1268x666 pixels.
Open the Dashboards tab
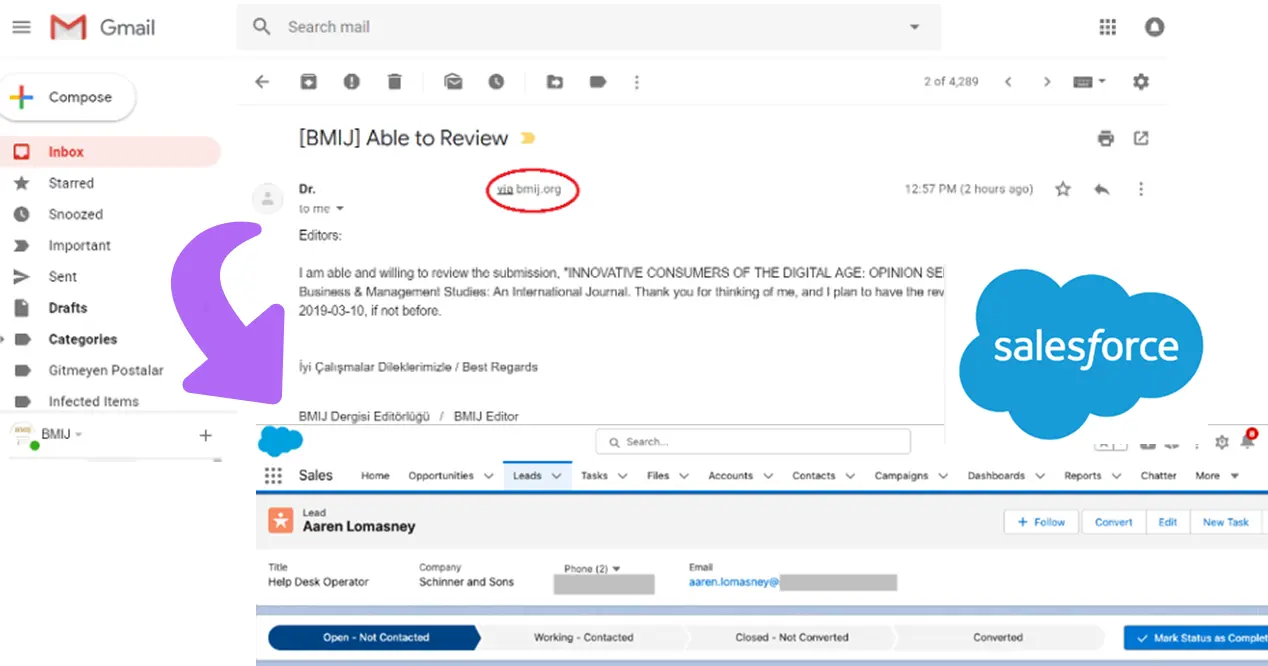point(996,476)
